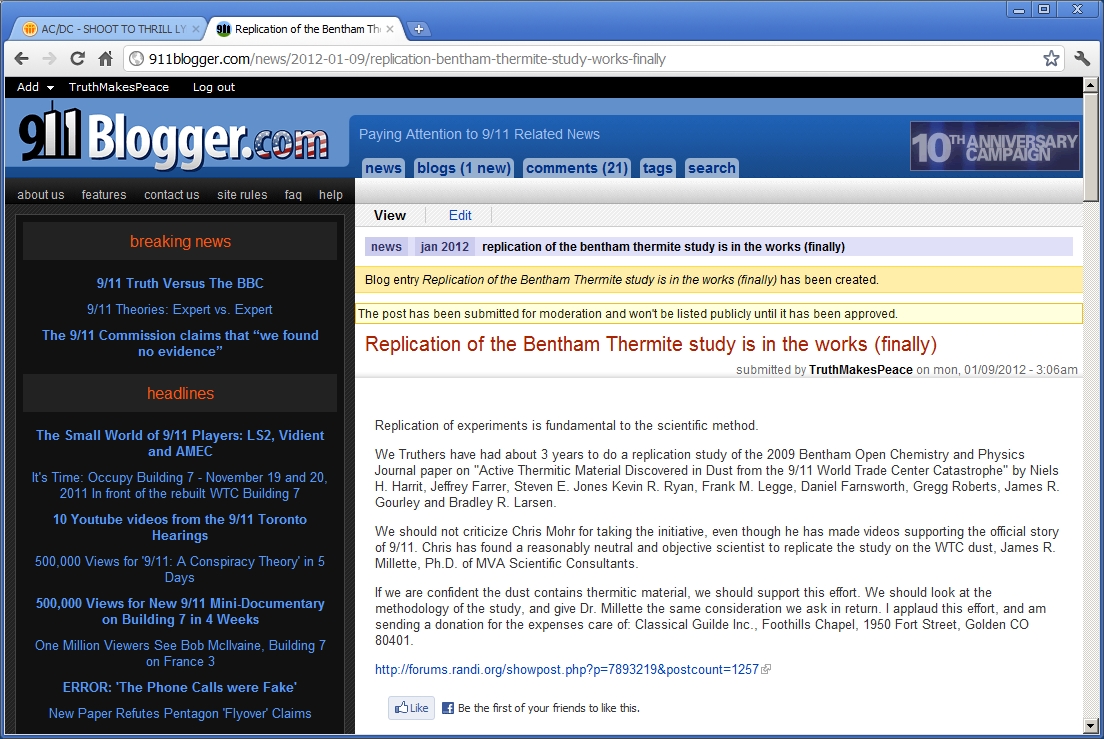Image resolution: width=1104 pixels, height=739 pixels.
Task: Open the TruthMakesPeace account link
Action: click(119, 87)
